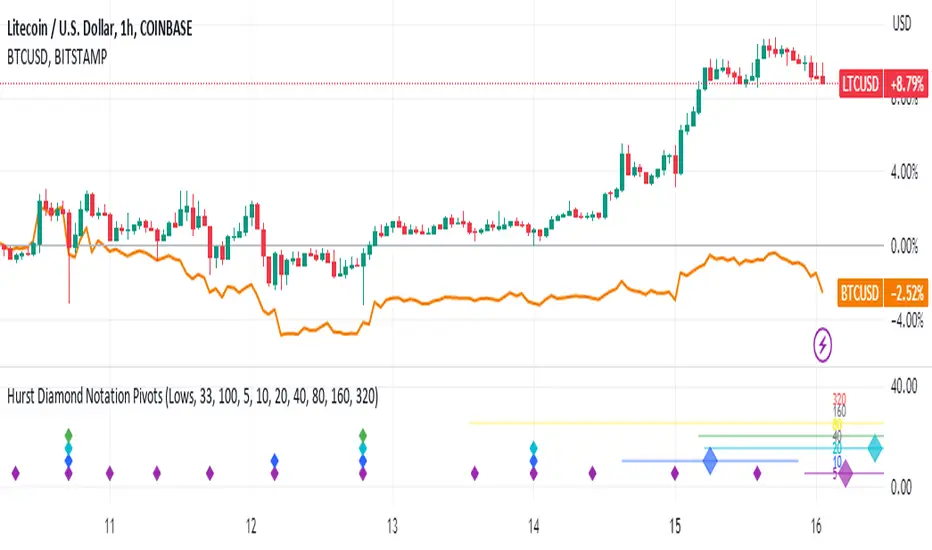Click the BTCUSD, BITSTAMP comparison legend

click(x=57, y=57)
